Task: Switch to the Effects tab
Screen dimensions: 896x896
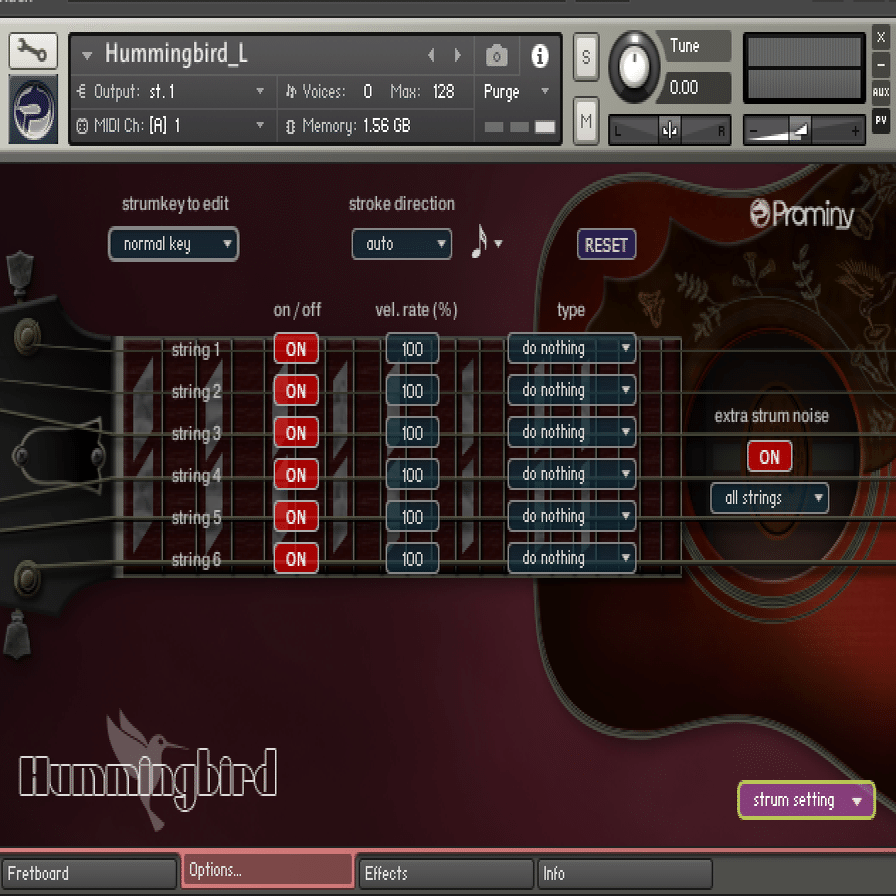Action: point(446,874)
